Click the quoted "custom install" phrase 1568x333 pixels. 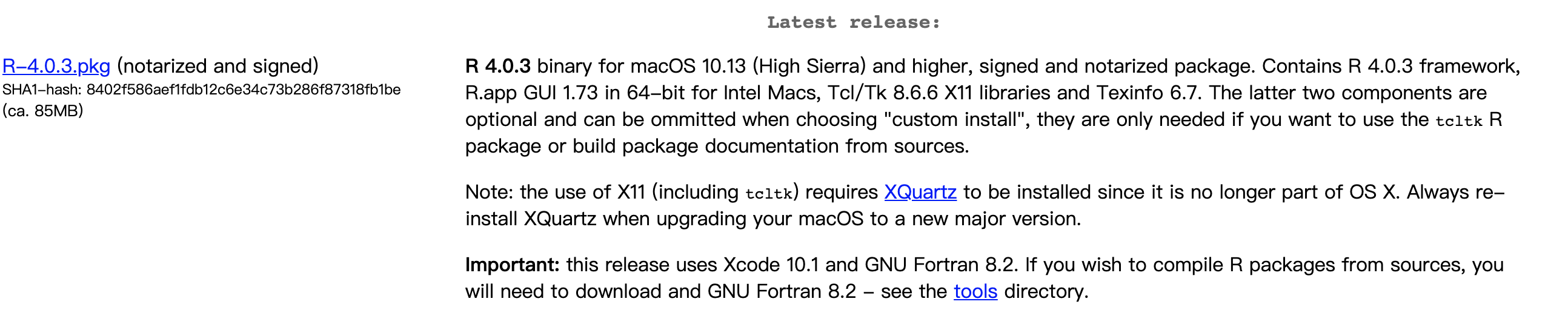[954, 119]
